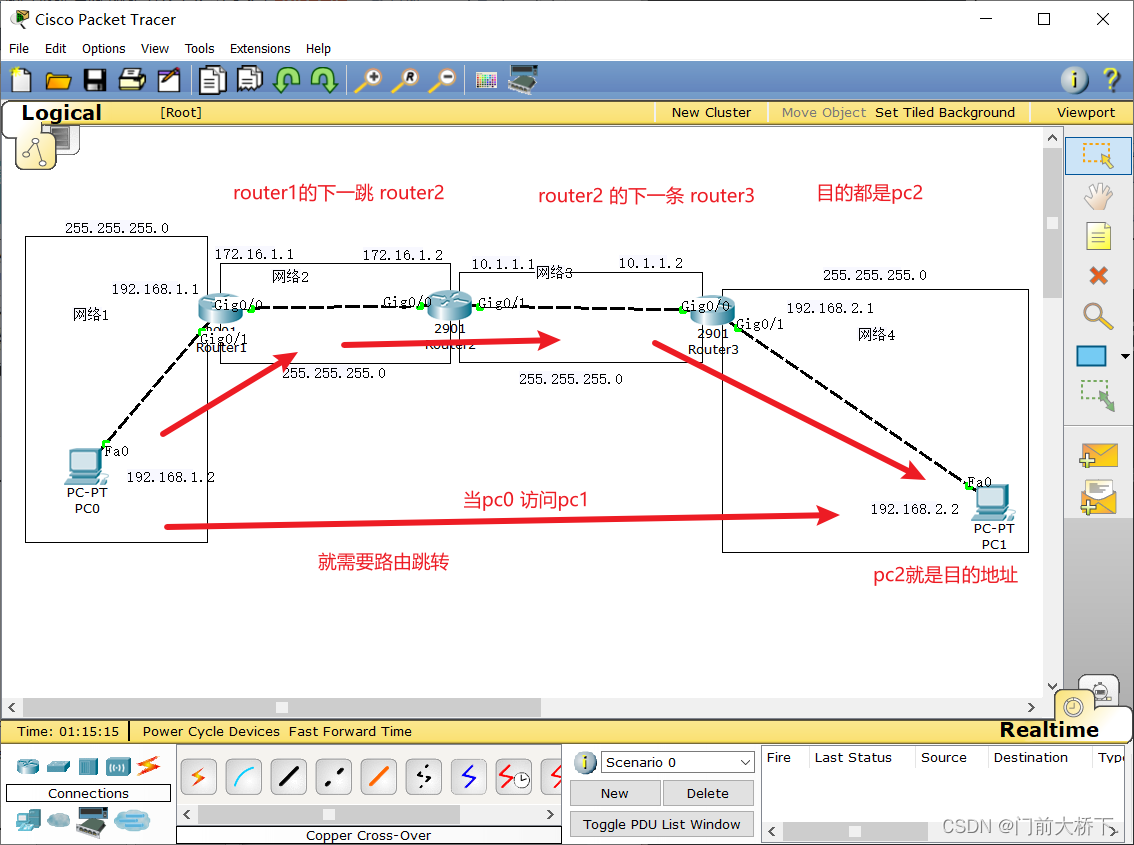
Task: Choose the Move Layout hand tool
Action: [x=1098, y=196]
